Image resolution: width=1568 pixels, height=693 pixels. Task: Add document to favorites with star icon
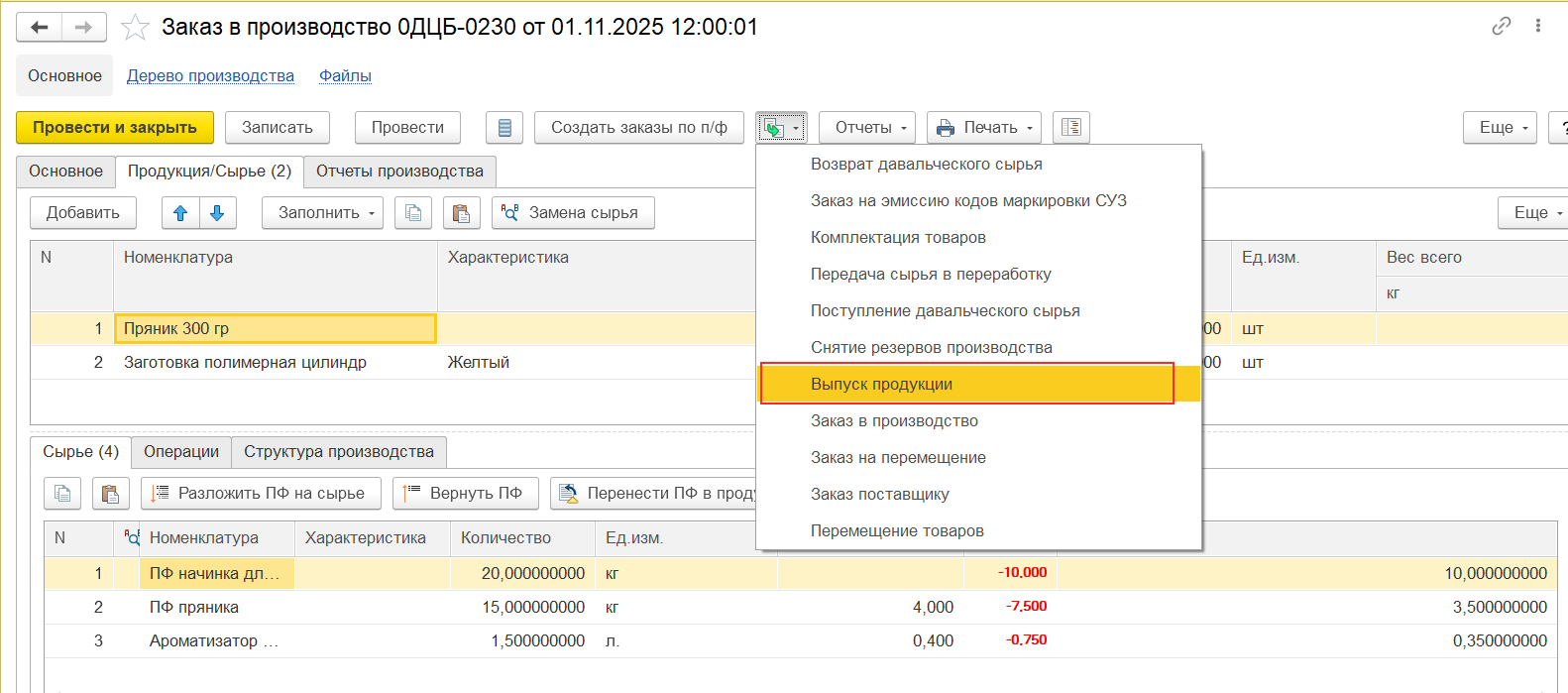tap(135, 28)
